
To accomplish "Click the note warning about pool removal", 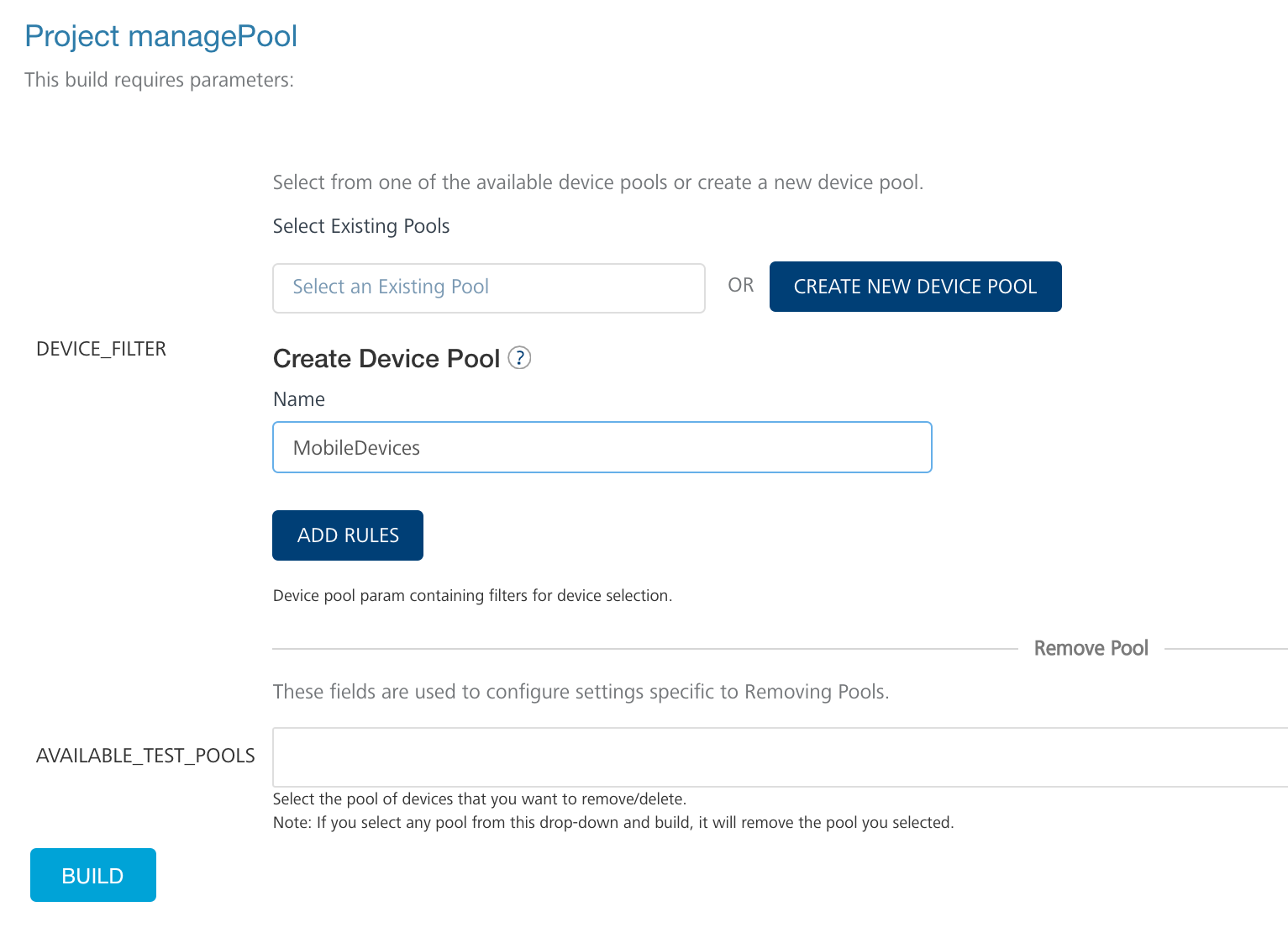I will 613,822.
